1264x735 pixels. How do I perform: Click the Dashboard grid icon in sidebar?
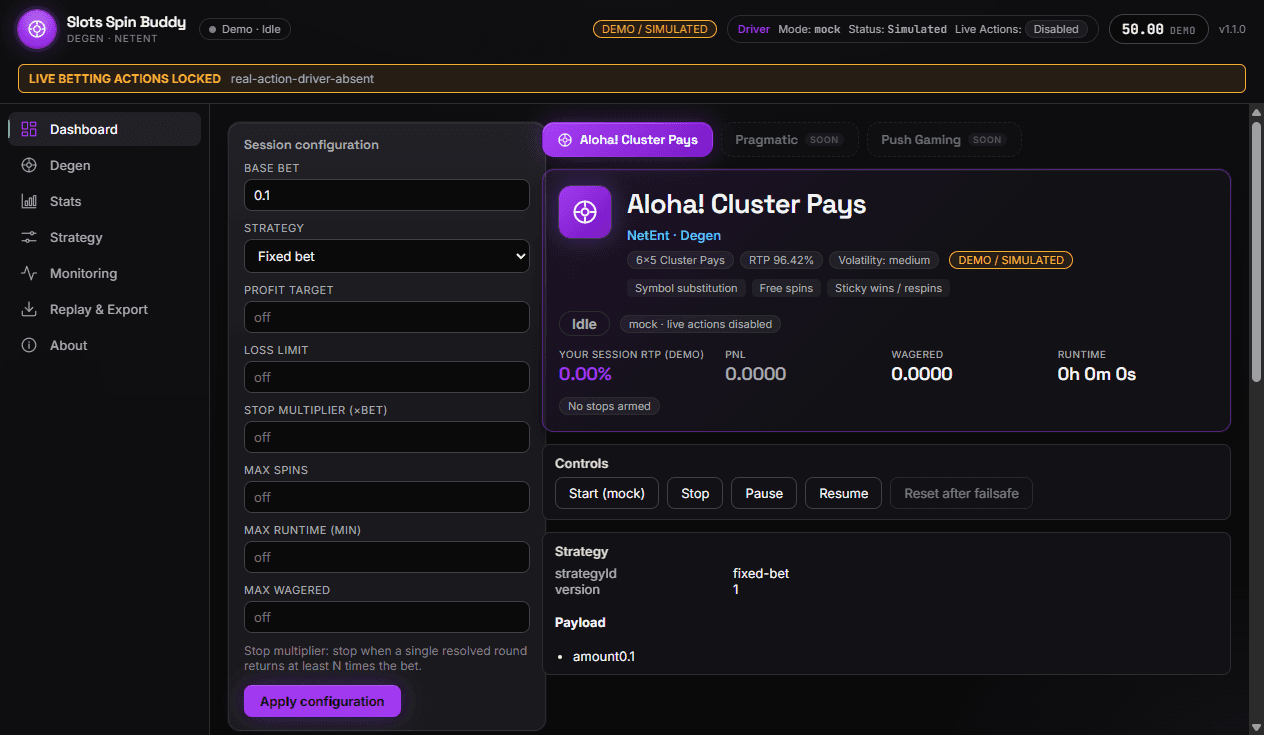tap(29, 129)
